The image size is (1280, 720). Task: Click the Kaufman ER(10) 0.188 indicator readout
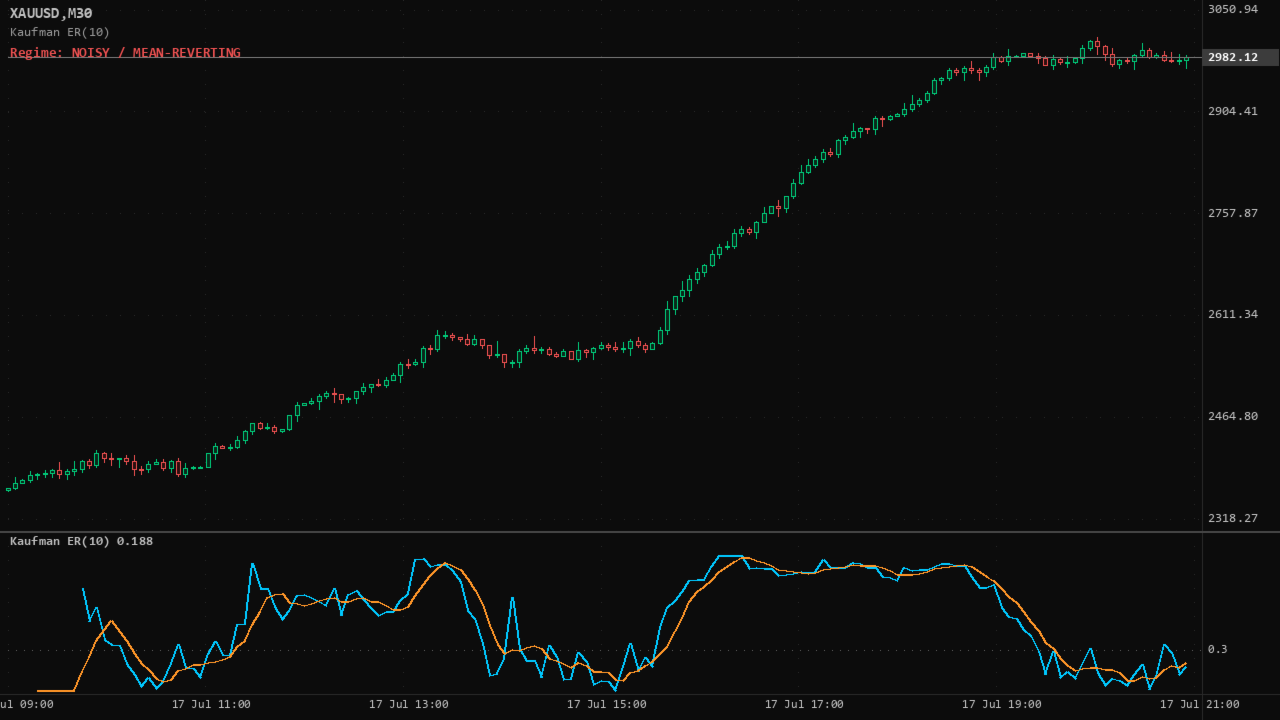tap(81, 541)
